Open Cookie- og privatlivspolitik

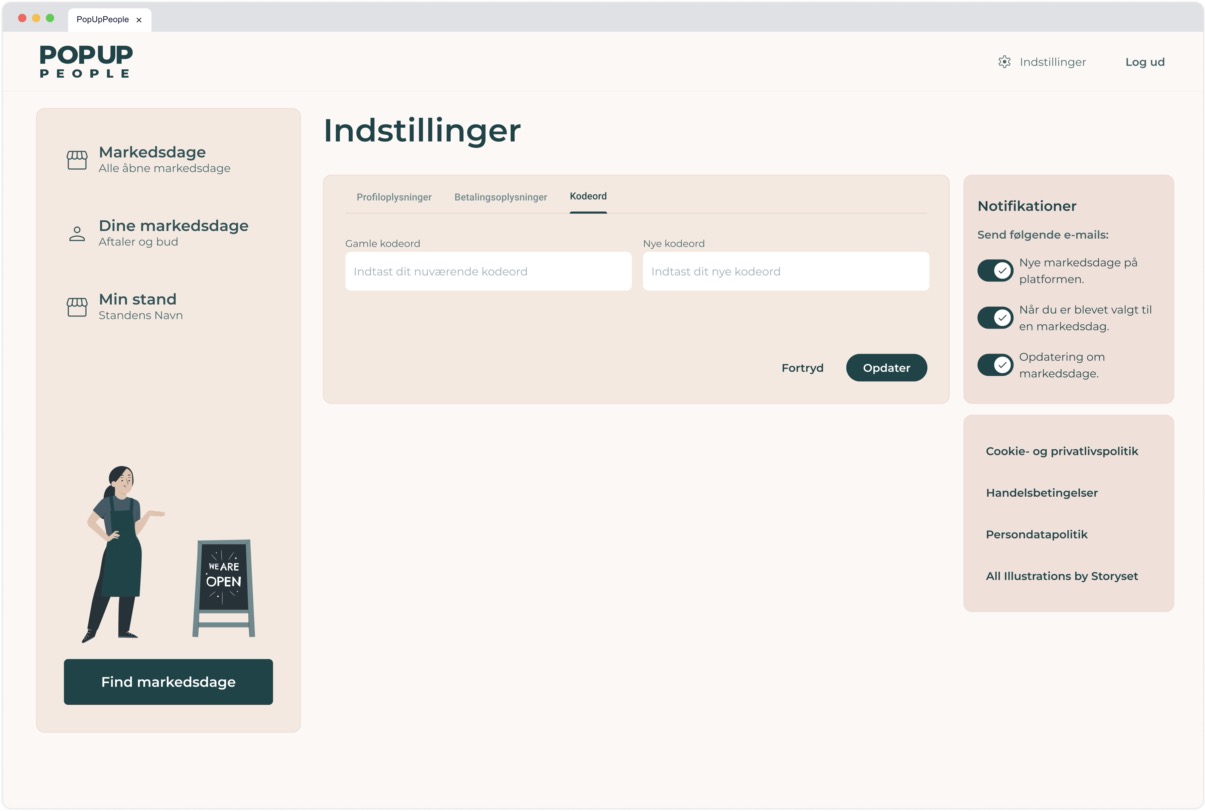[x=1062, y=451]
